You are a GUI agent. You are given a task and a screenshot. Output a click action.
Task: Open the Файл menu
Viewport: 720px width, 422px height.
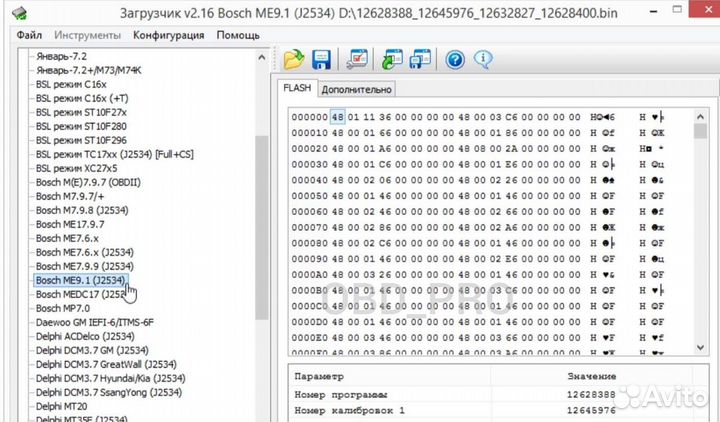(x=29, y=35)
